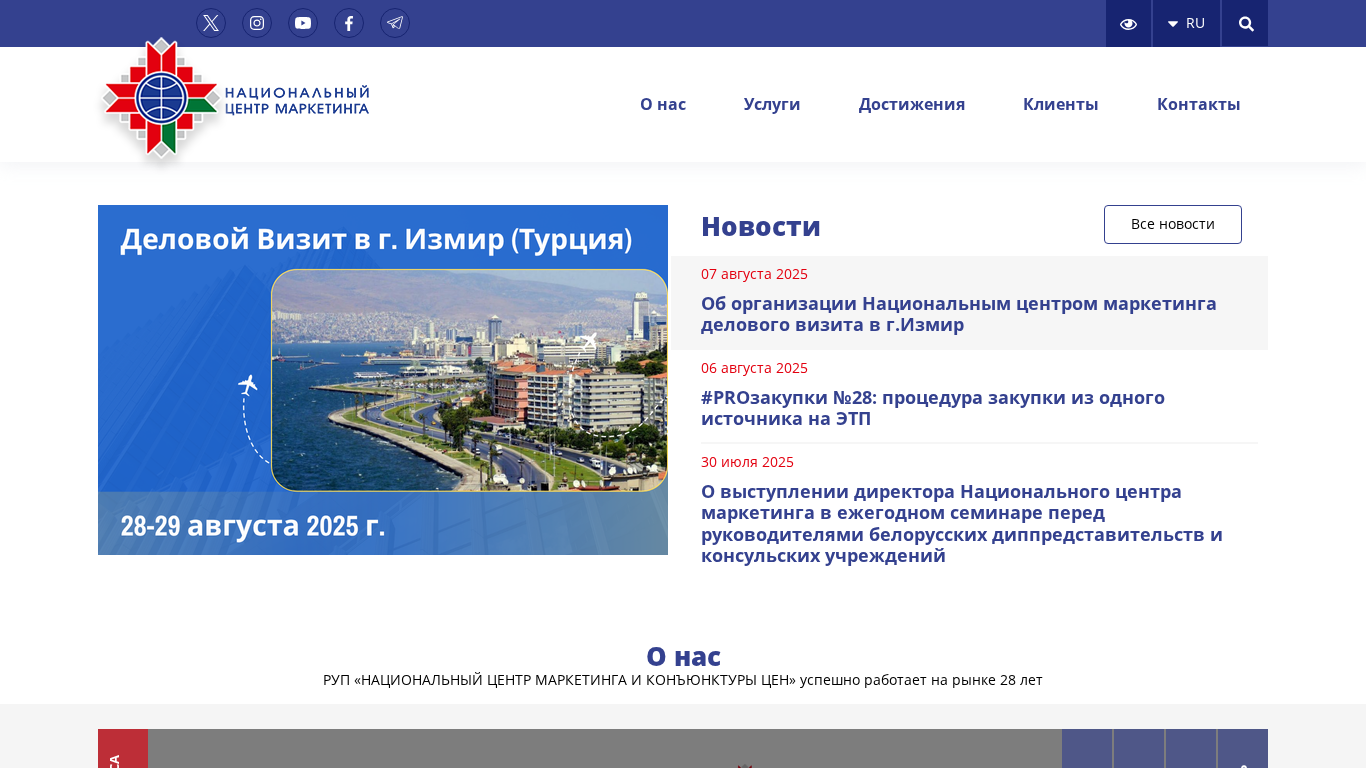Open news on director's seminar speech
Viewport: 1366px width, 768px height.
[x=962, y=524]
